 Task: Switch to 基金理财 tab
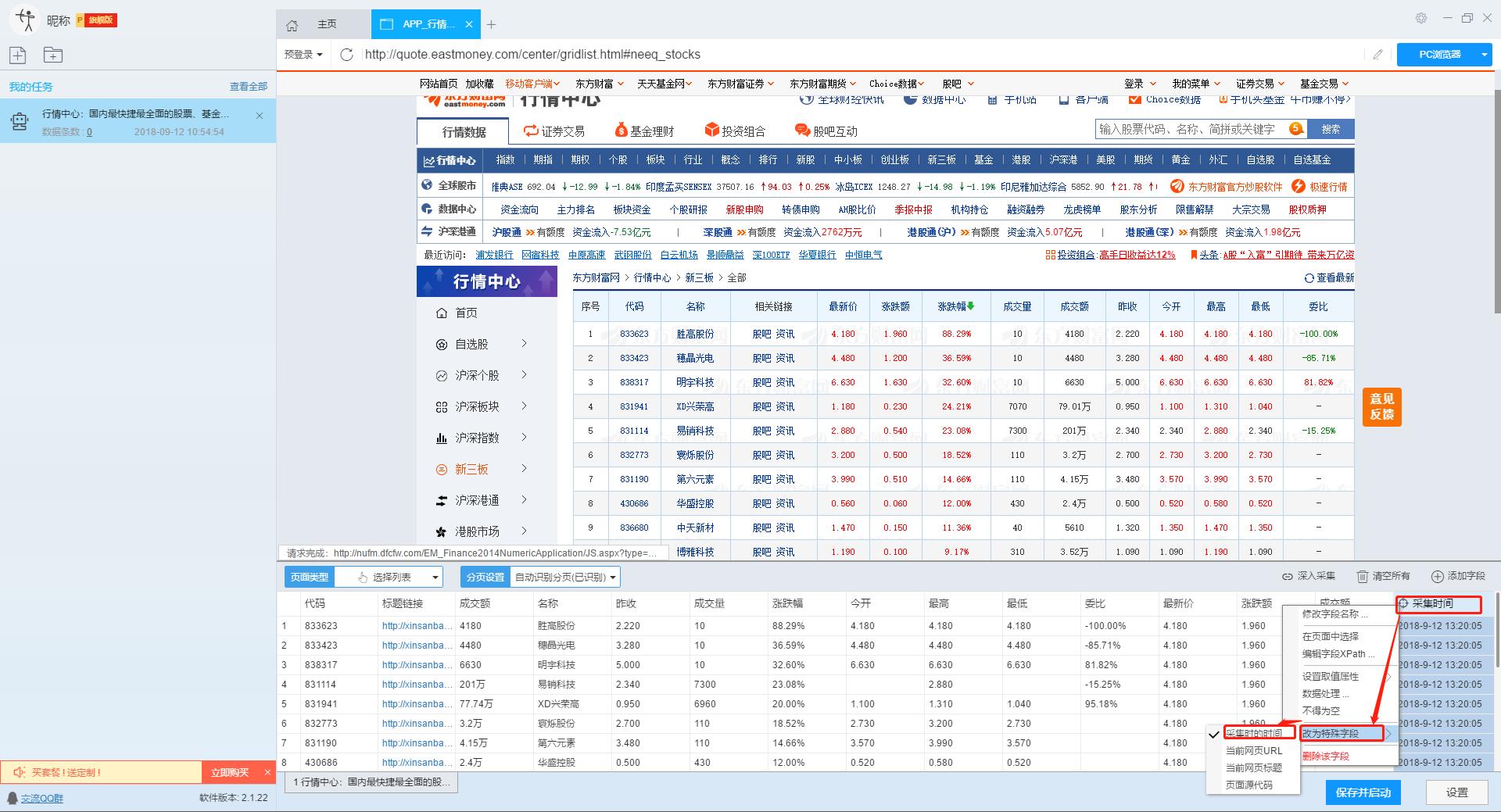click(x=644, y=131)
